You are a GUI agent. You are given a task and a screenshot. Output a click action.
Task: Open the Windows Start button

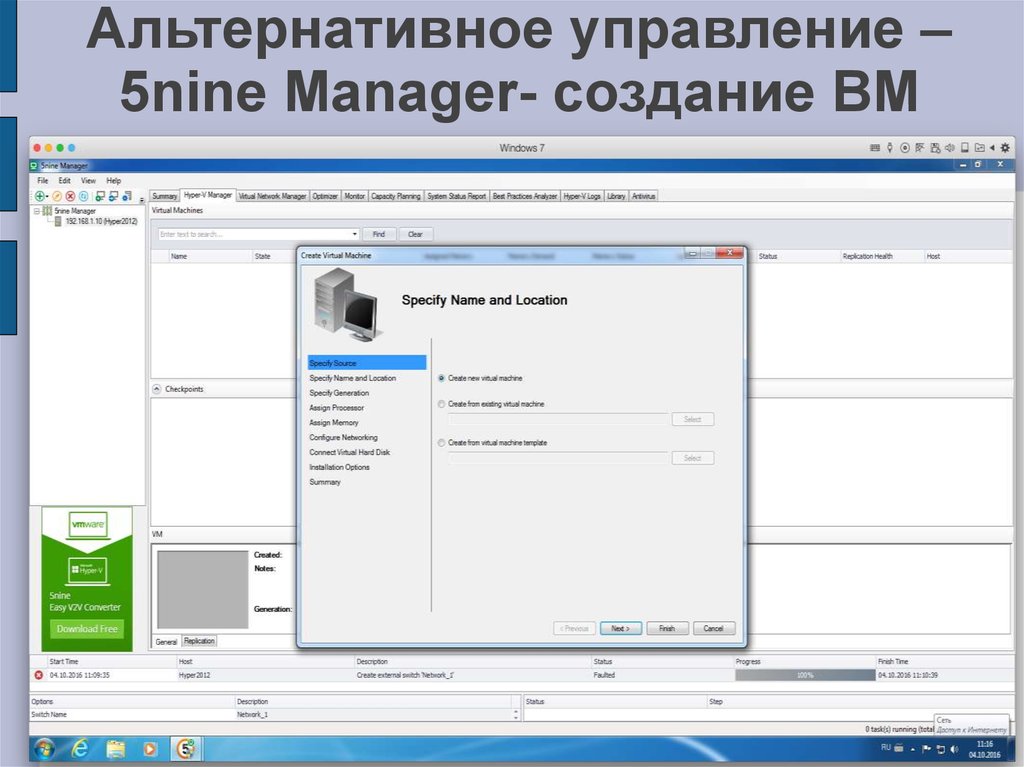44,748
